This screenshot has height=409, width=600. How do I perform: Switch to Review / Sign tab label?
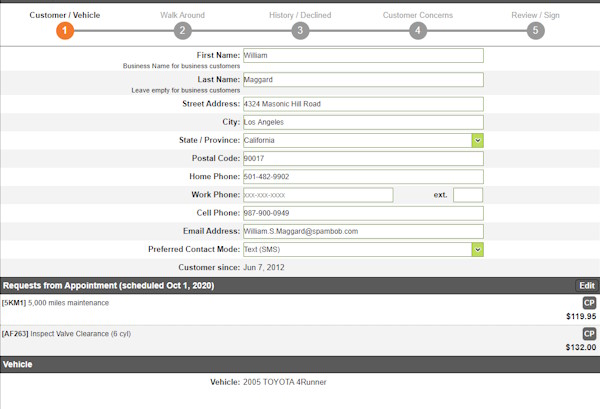pos(536,15)
